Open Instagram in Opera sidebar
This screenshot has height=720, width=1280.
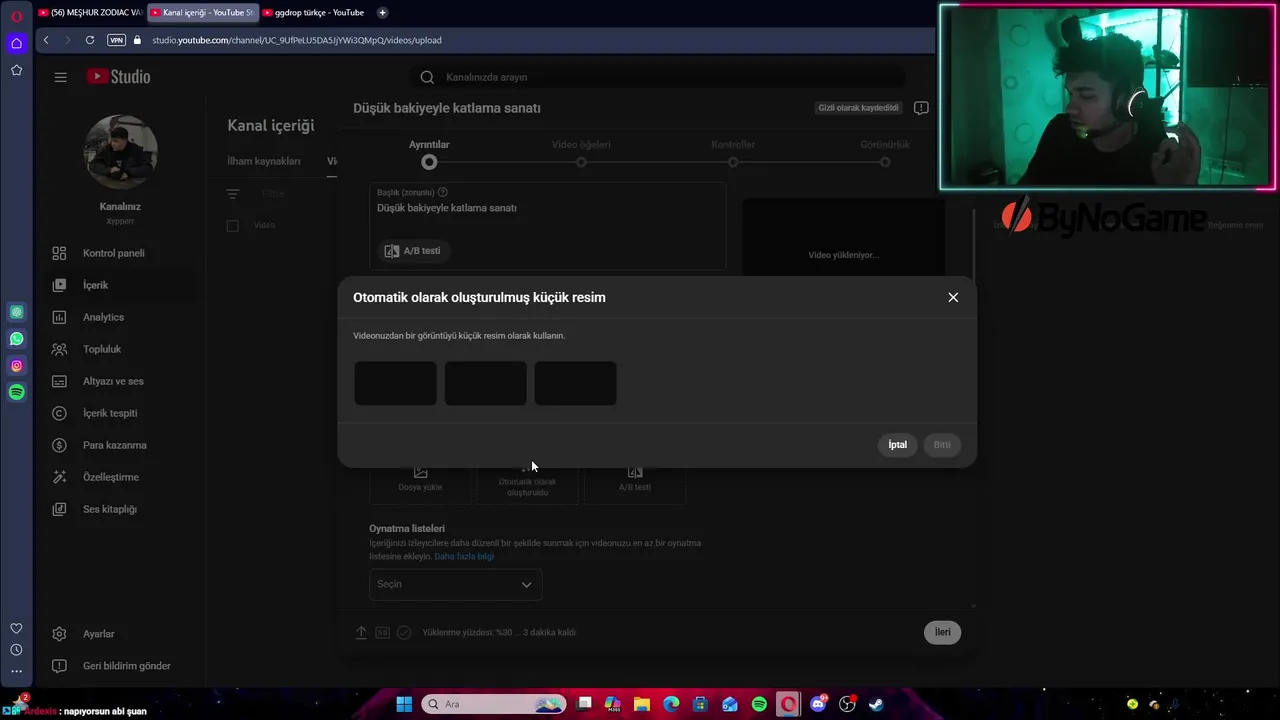[x=16, y=366]
